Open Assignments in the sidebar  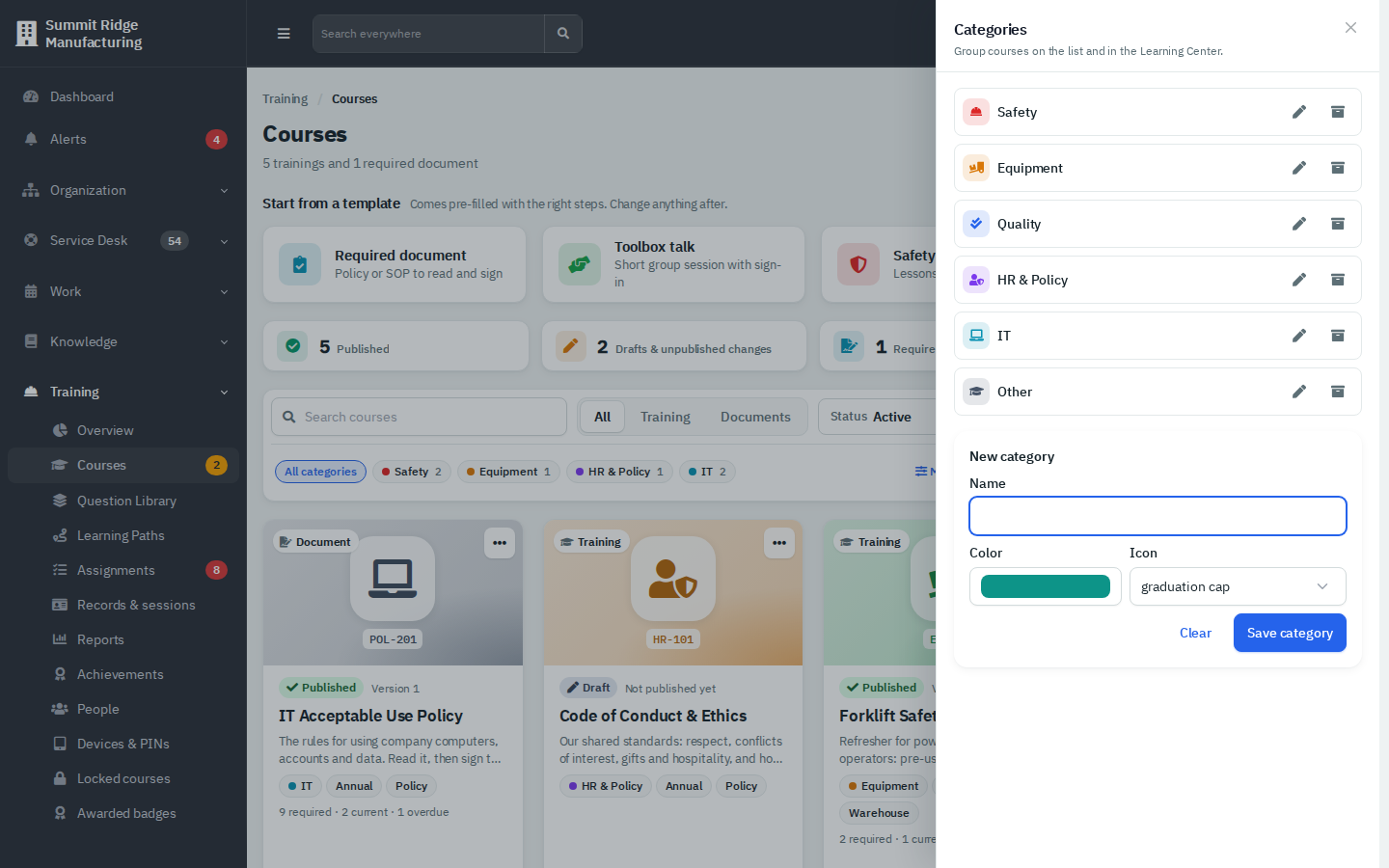[x=123, y=570]
